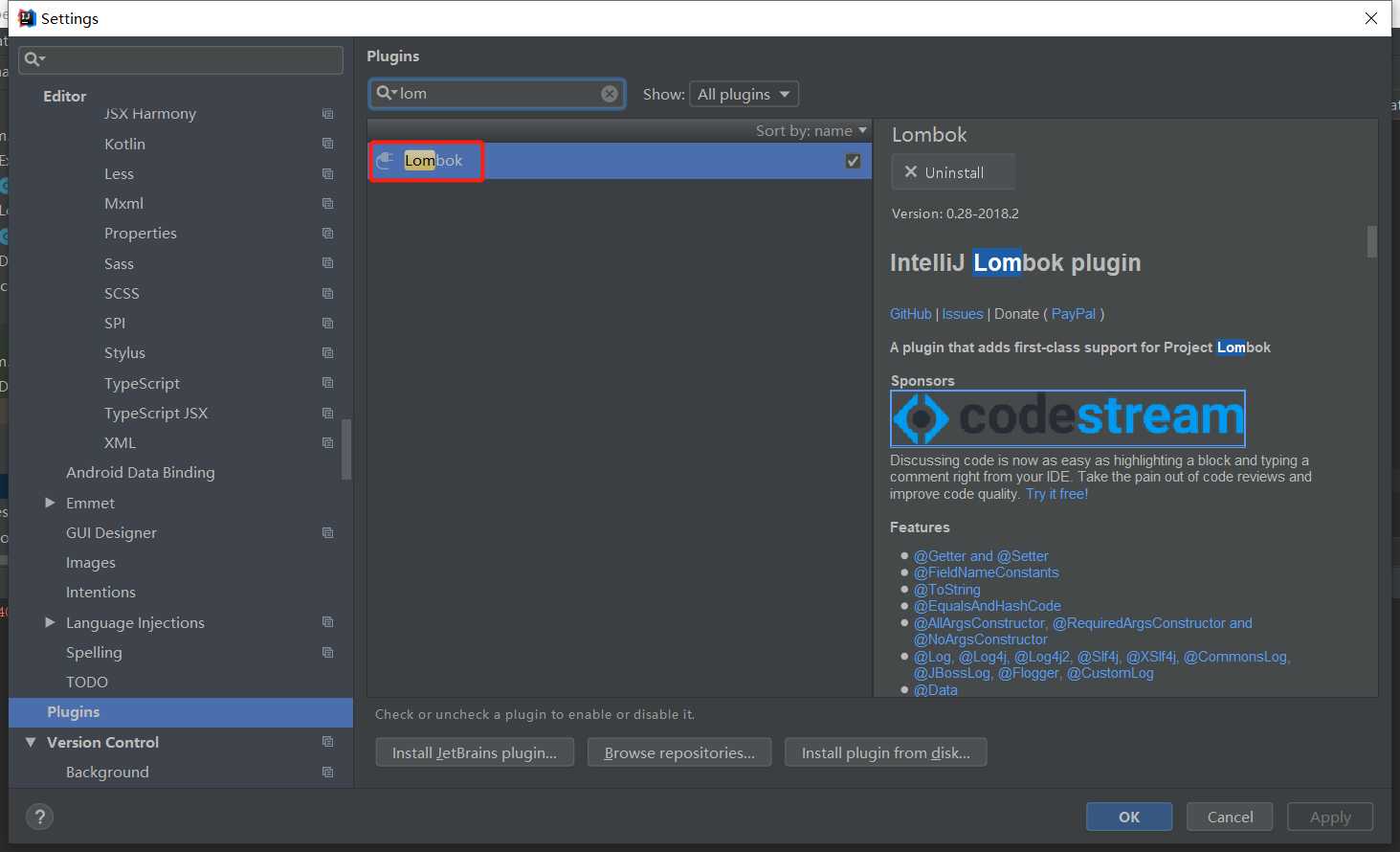Open the Intentions settings page
1400x852 pixels.
[x=100, y=593]
